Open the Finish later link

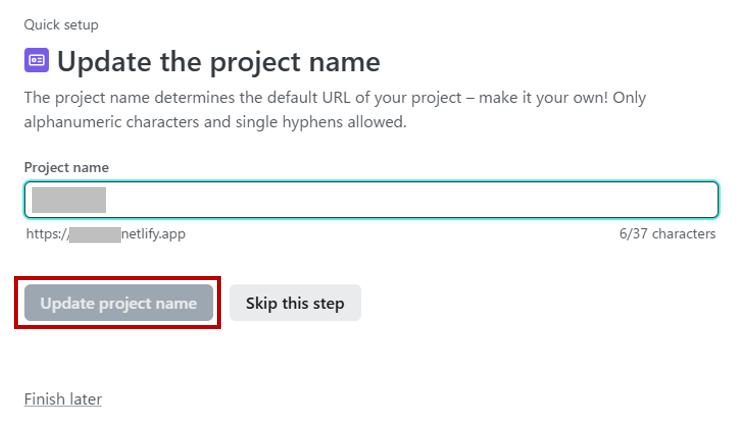(x=63, y=399)
